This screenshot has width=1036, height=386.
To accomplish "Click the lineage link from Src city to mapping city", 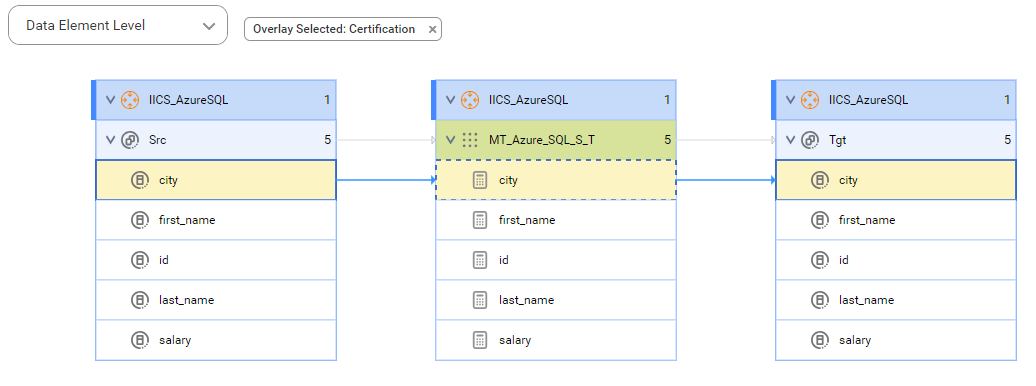I will (386, 180).
